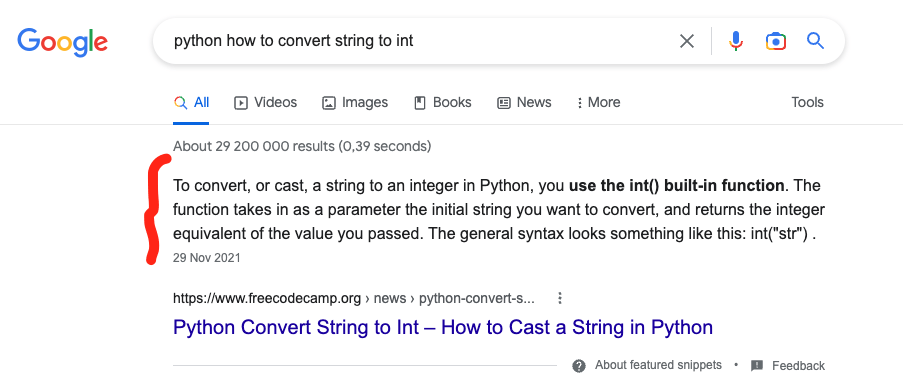Screen dimensions: 903x390
Task: Open the three-dot menu next to freecodecamp URL
Action: pos(559,298)
